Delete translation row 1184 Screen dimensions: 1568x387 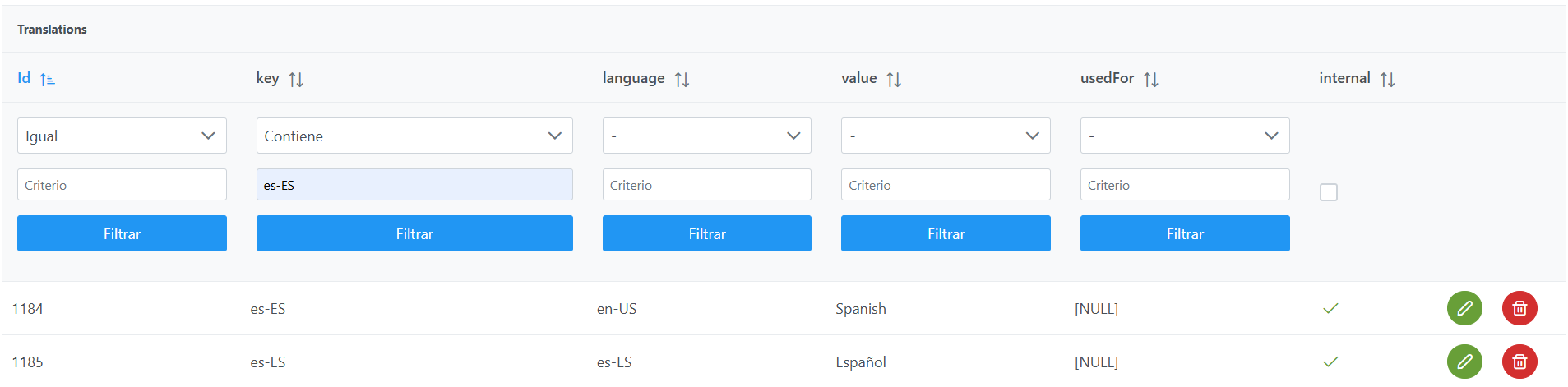[x=1519, y=308]
